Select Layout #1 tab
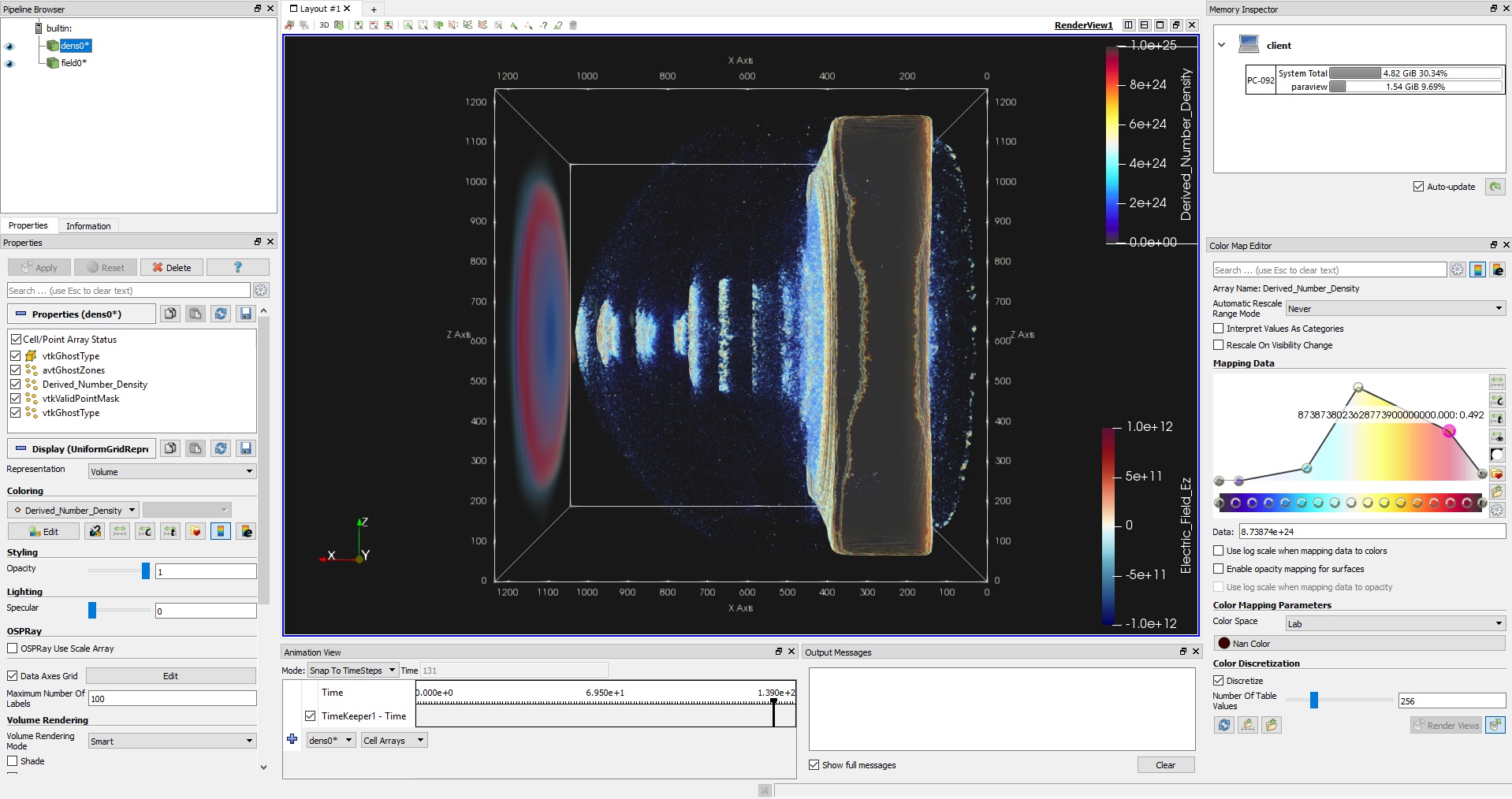This screenshot has height=799, width=1512. tap(320, 9)
